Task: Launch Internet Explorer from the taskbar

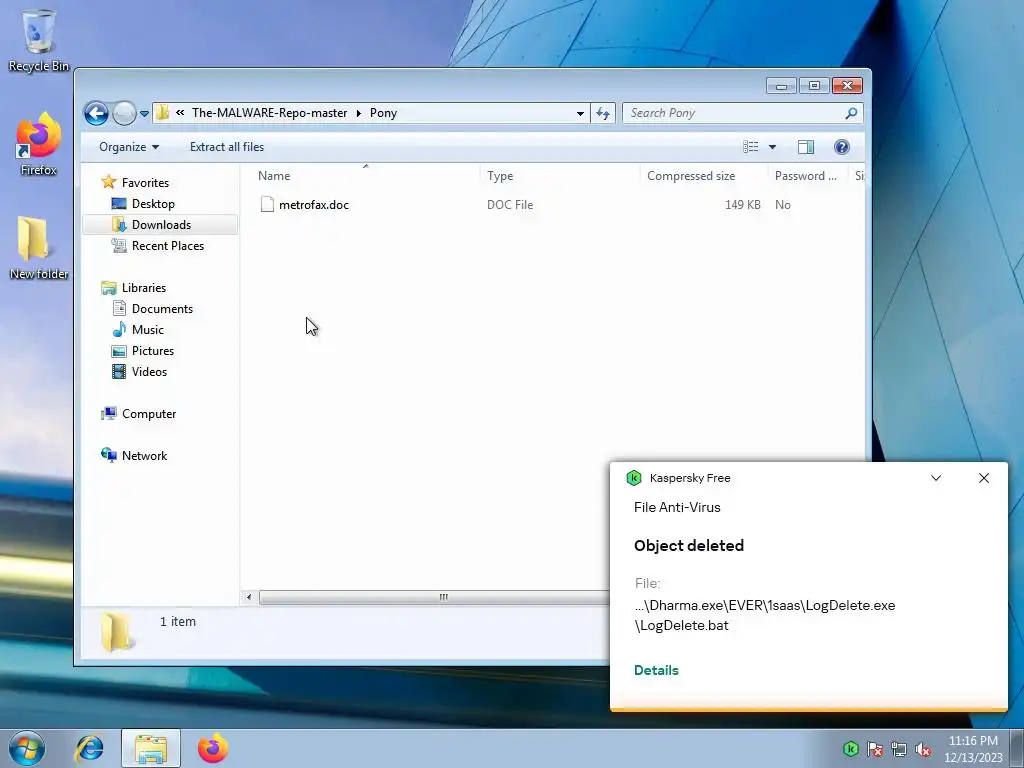Action: (x=89, y=748)
